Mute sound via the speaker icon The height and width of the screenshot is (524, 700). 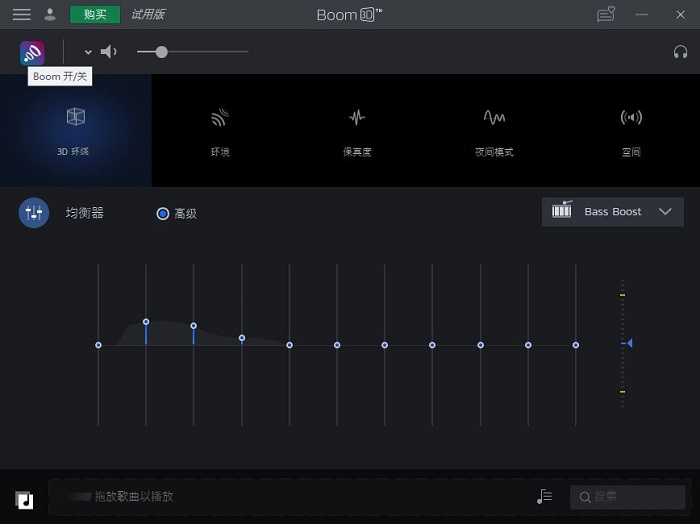pos(108,52)
